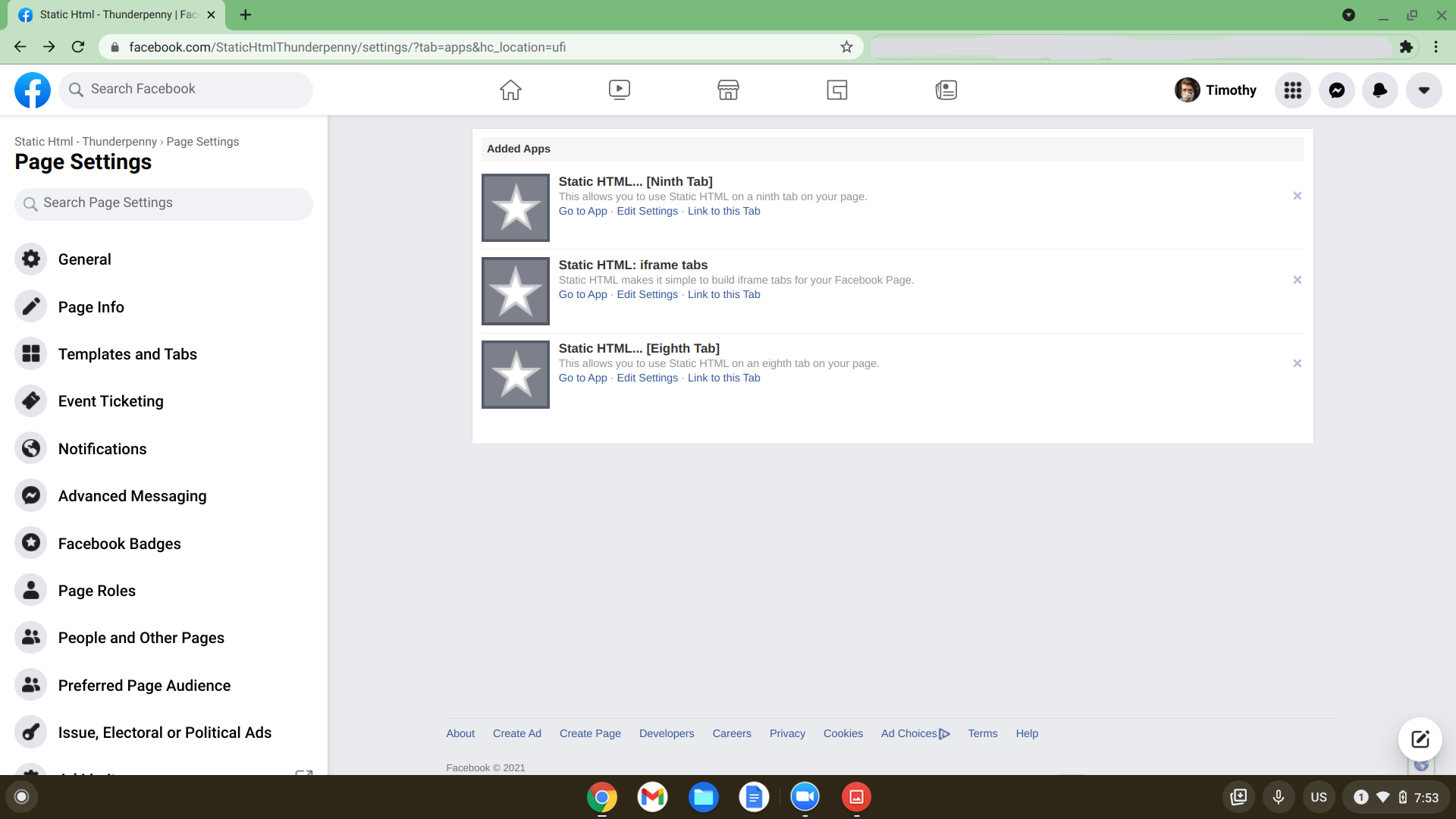Click the Notifications bell icon
1456x819 pixels.
tap(1381, 90)
